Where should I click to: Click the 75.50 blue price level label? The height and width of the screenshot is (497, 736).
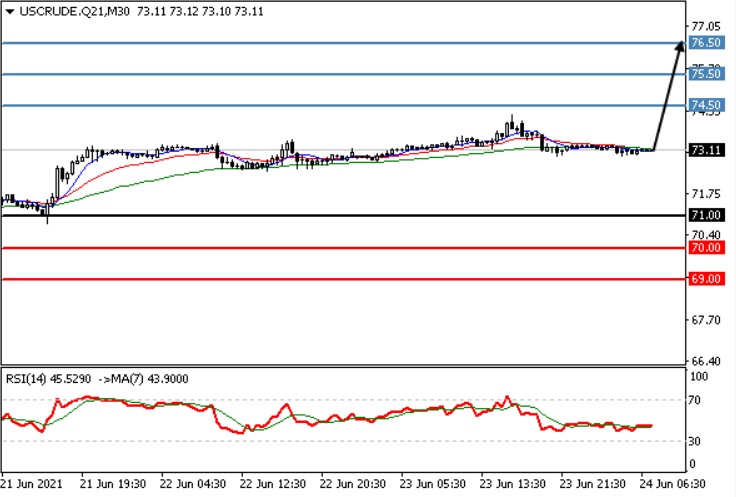point(706,74)
